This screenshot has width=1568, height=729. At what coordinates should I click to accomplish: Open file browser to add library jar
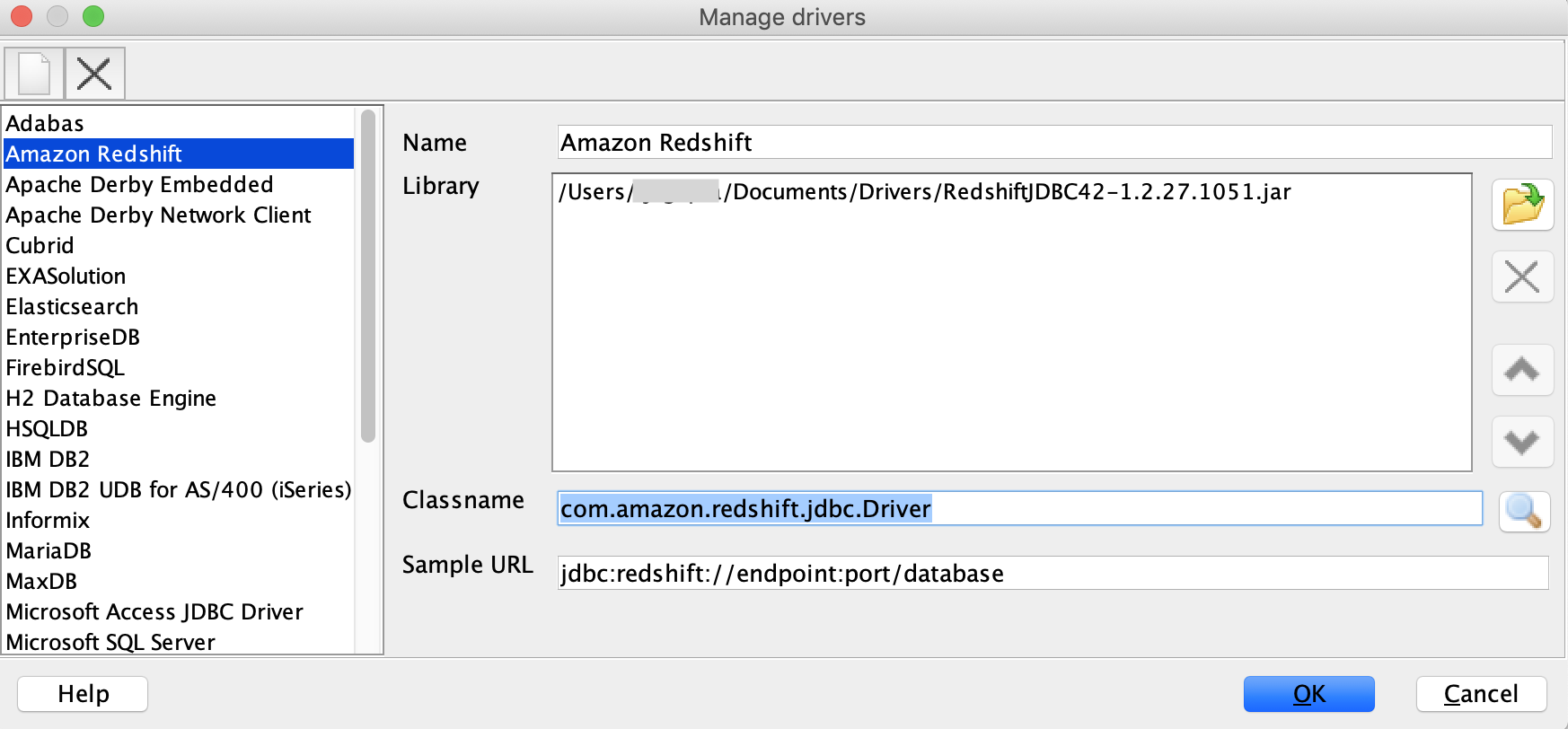pyautogui.click(x=1522, y=205)
